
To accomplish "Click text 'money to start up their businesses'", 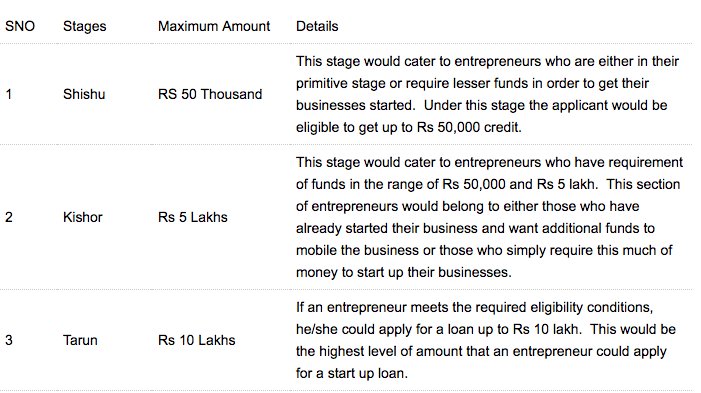I will click(402, 272).
